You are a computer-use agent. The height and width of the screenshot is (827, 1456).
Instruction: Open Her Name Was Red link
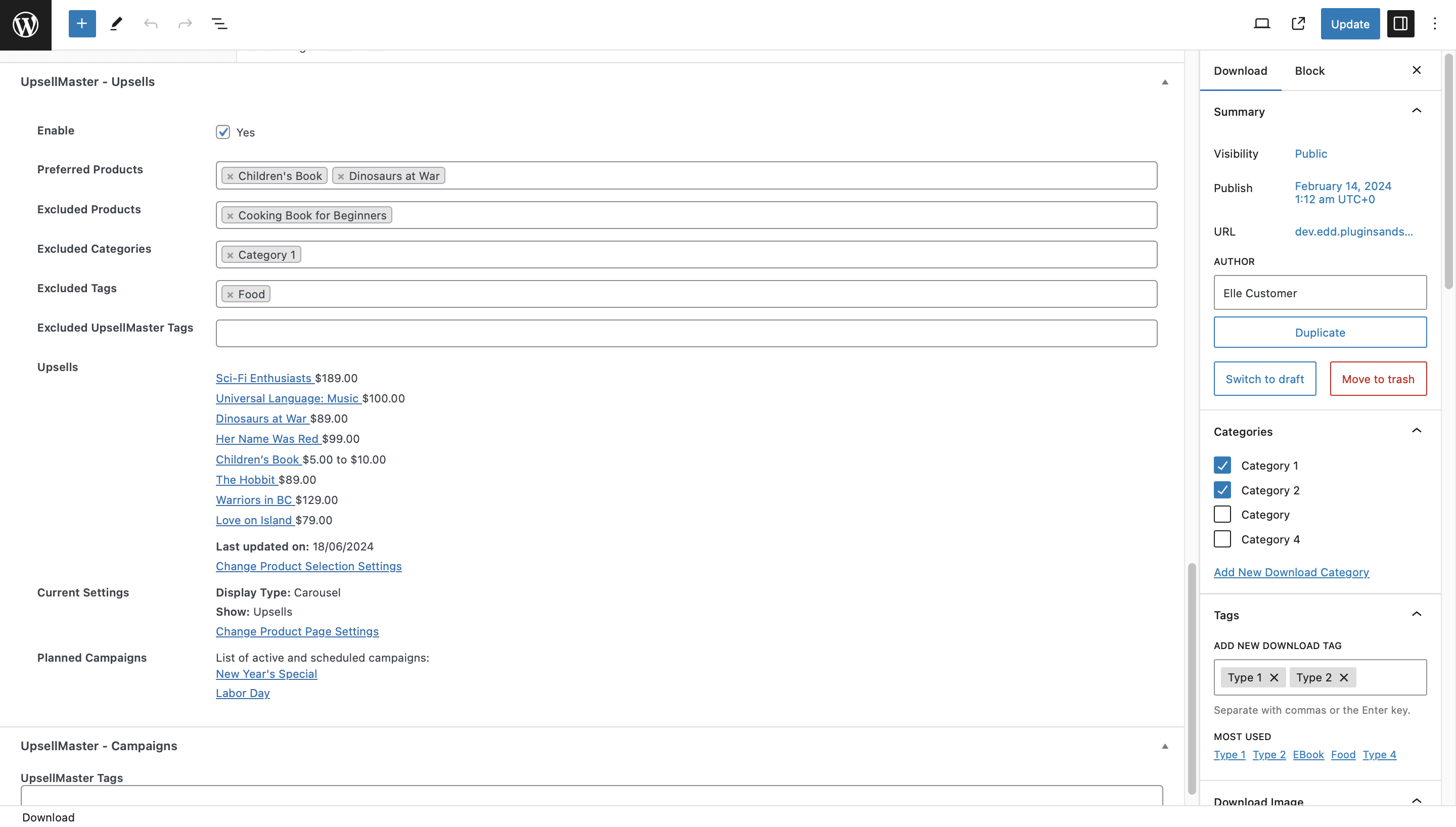pos(267,438)
